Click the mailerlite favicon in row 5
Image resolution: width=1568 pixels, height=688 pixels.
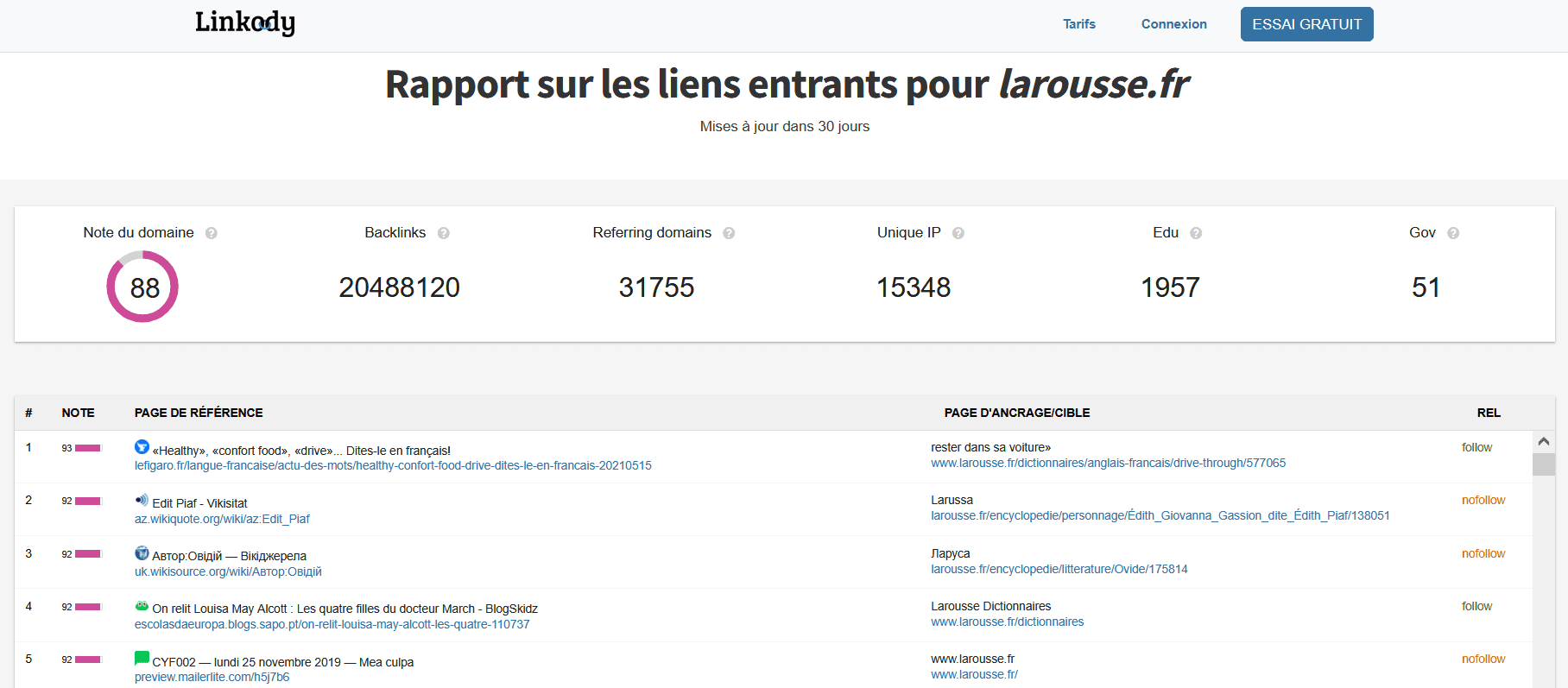click(142, 659)
